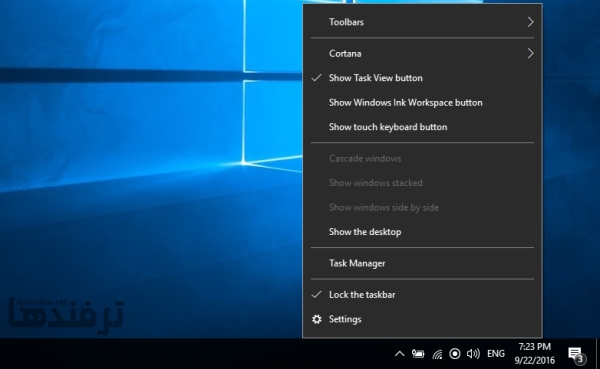The height and width of the screenshot is (369, 600).
Task: Open the Toolbars submenu
Action: coord(422,22)
